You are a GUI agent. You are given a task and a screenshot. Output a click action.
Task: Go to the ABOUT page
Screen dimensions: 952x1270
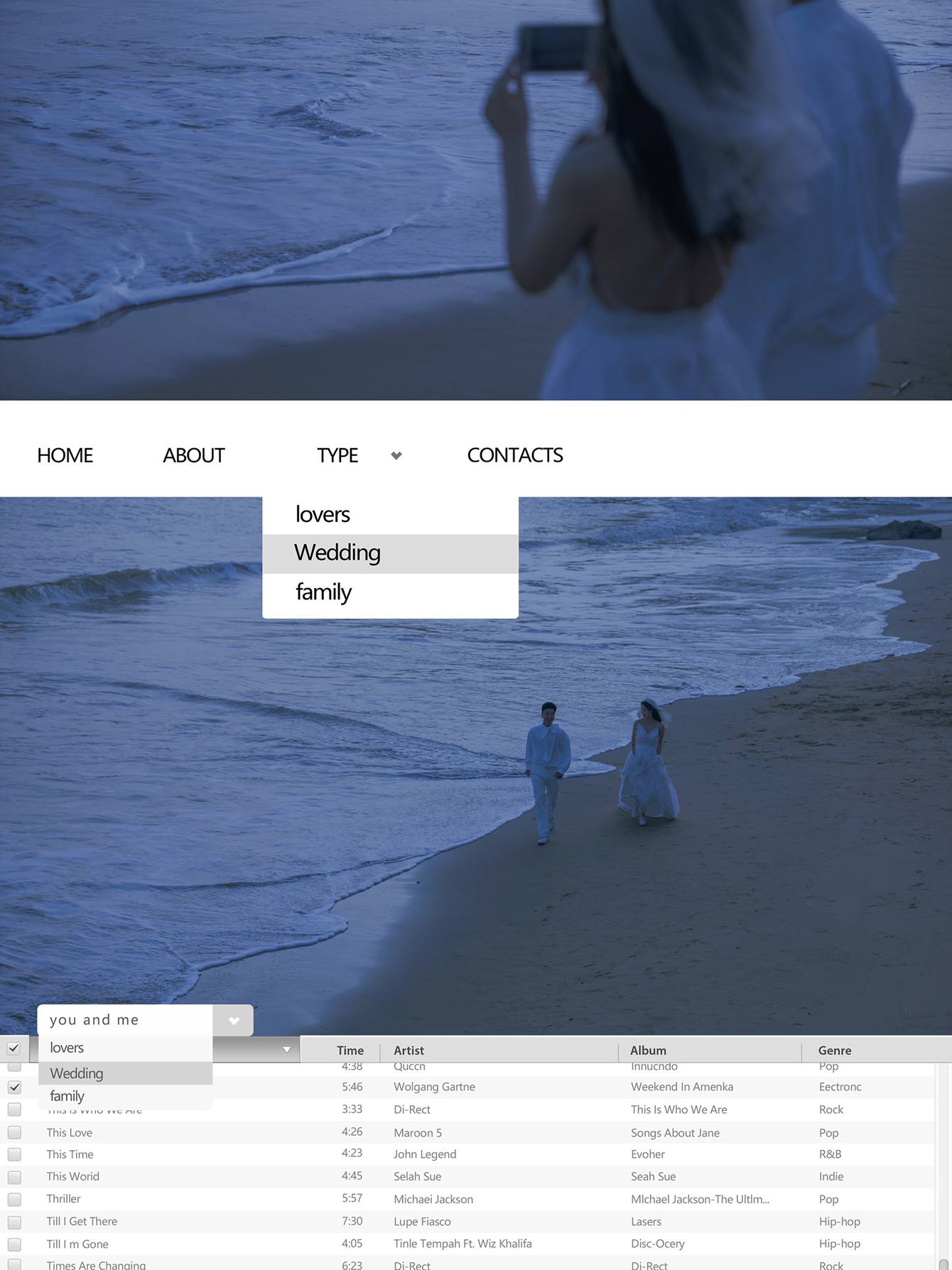pos(193,455)
